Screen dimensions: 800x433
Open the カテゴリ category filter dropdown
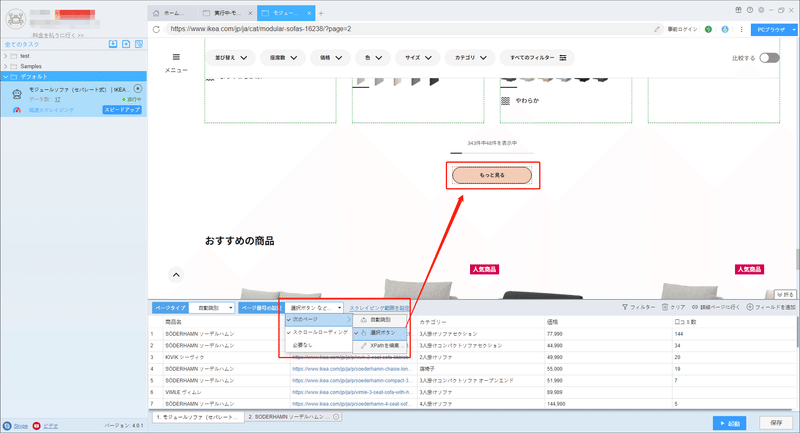click(470, 58)
